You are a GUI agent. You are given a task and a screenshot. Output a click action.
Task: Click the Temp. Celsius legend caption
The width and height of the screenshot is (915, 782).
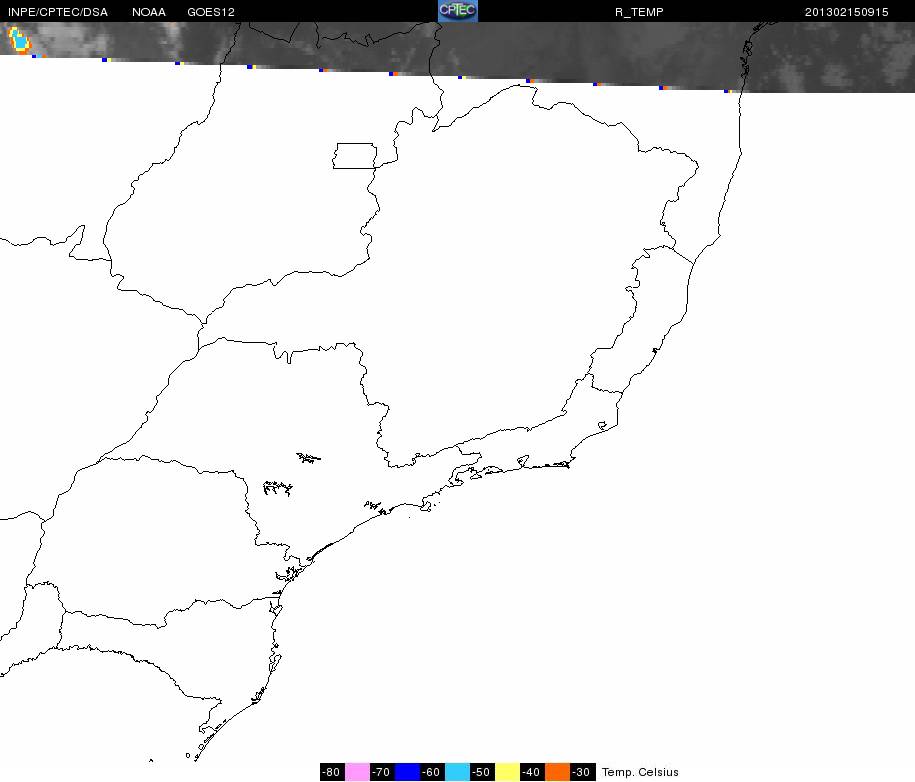coord(640,772)
